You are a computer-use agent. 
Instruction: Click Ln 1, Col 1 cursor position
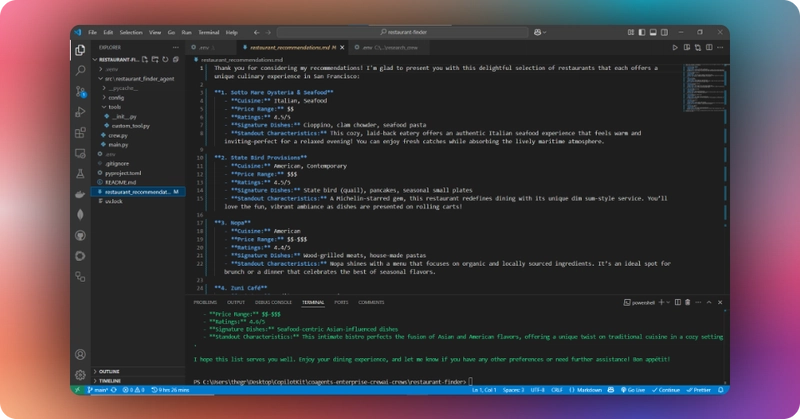tap(484, 390)
